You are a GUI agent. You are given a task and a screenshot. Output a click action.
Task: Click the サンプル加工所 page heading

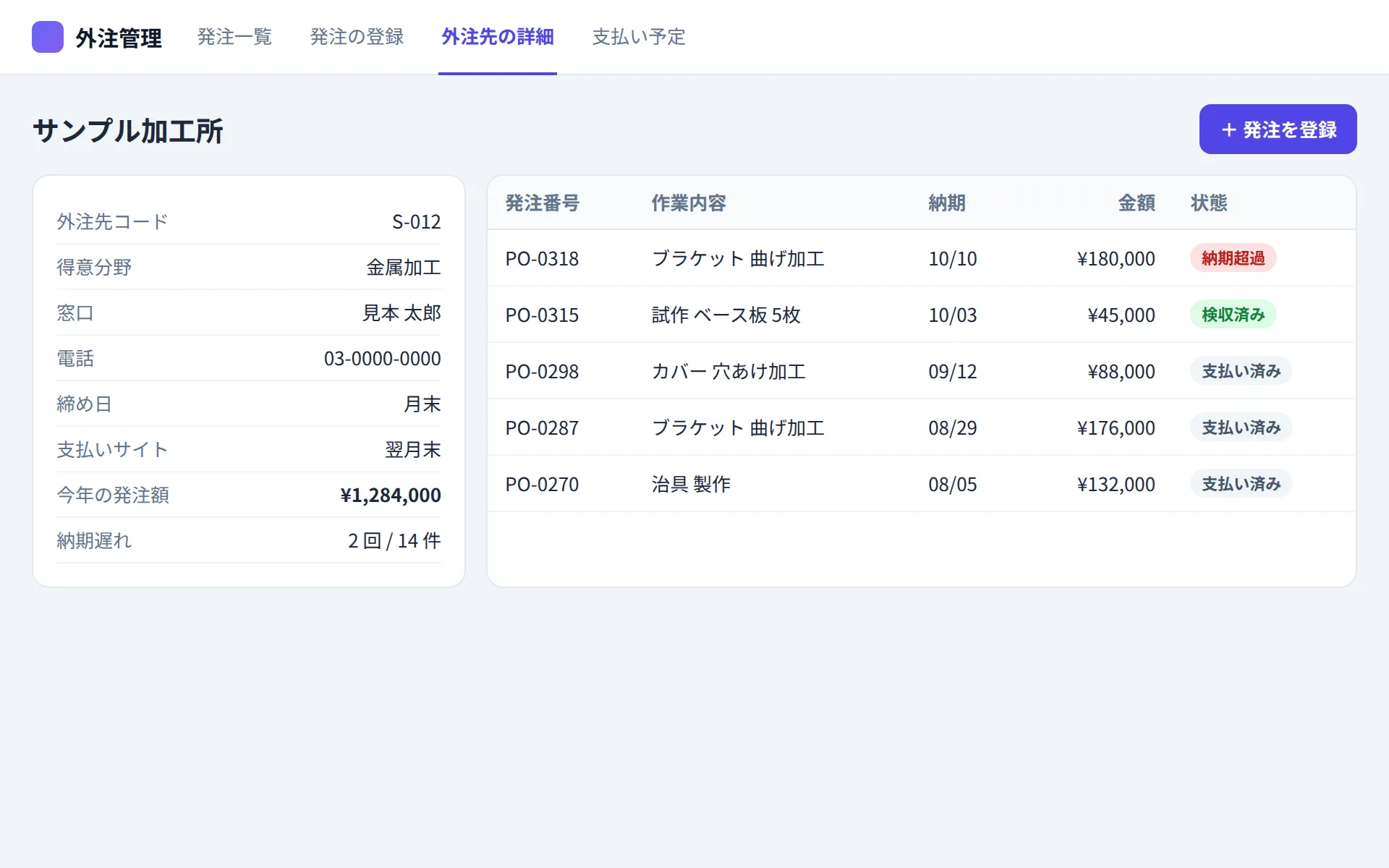(128, 131)
